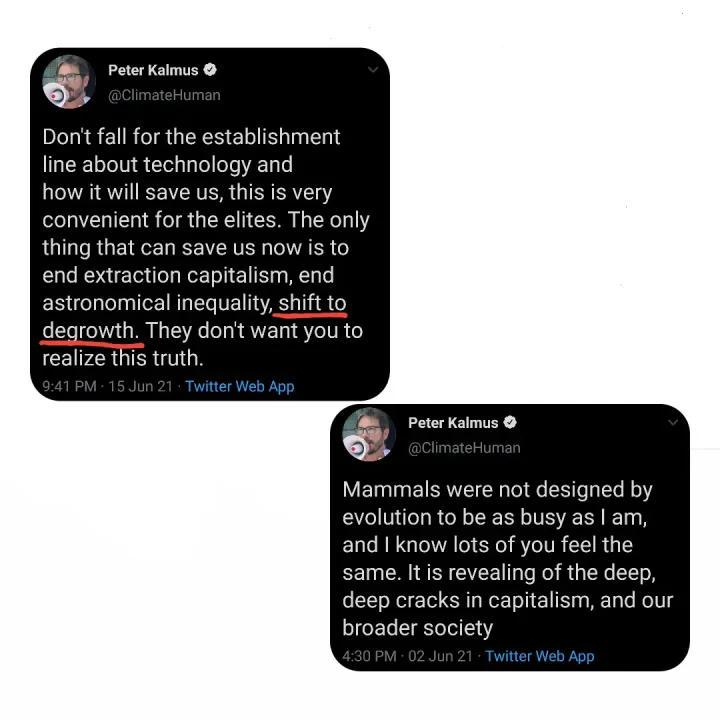
Task: Click the "Mammals were not designed by" line
Action: tap(497, 490)
